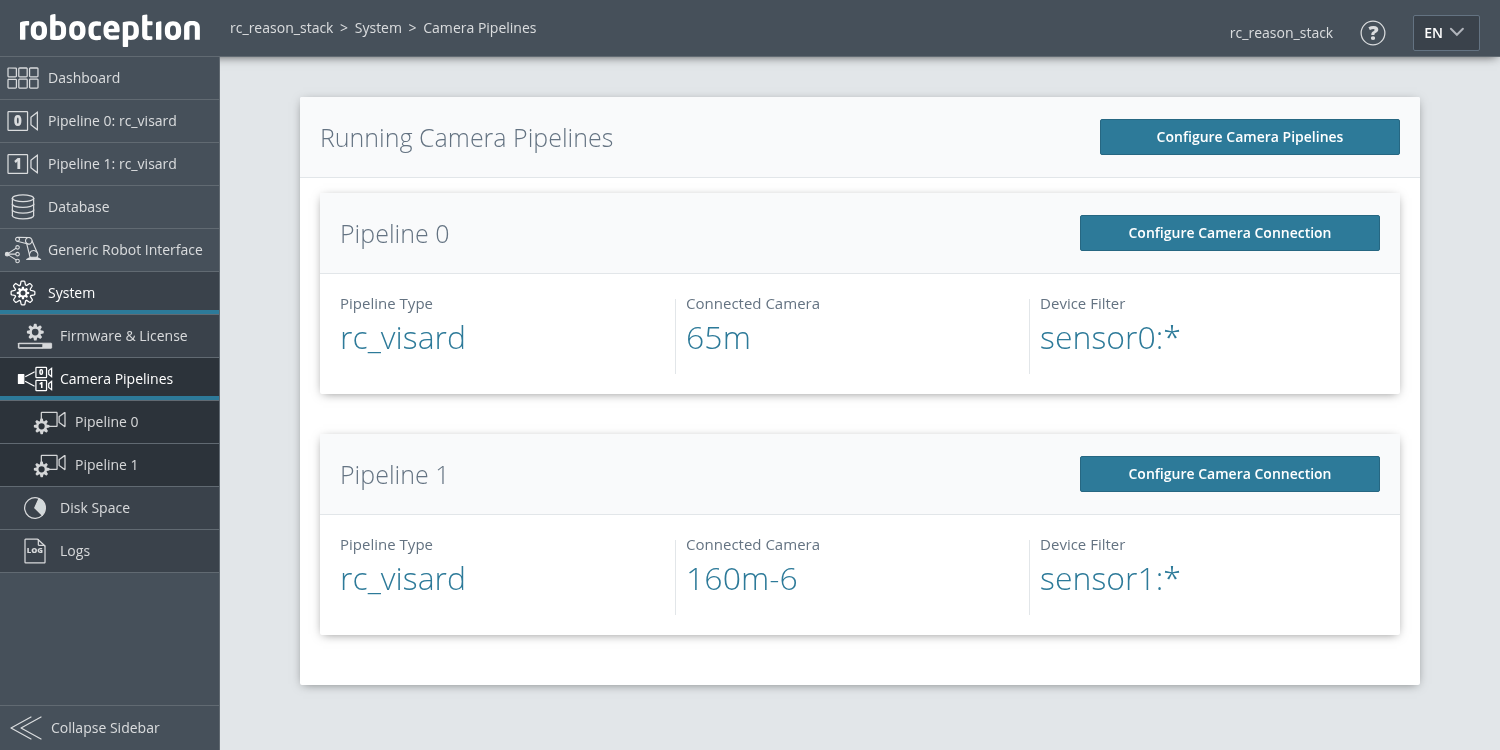1500x750 pixels.
Task: Click the Pipeline 0 camera icon in sidebar
Action: point(22,121)
